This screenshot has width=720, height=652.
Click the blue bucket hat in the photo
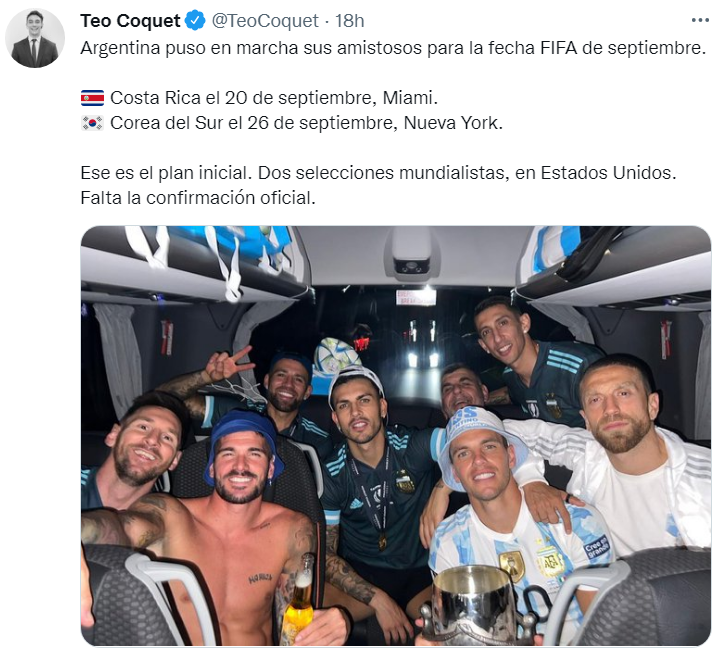pos(242,436)
